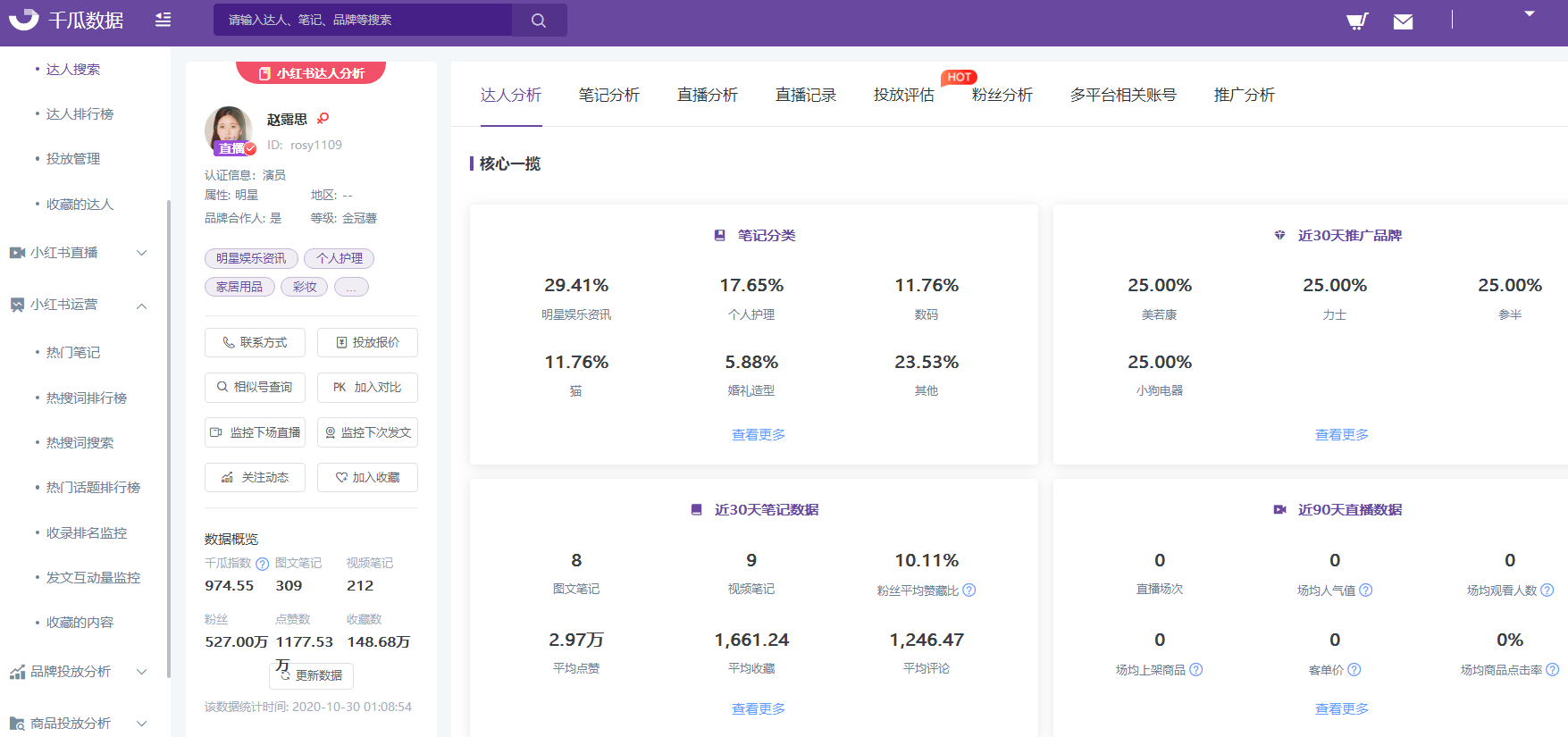The width and height of the screenshot is (1568, 737).
Task: Switch to the 粉丝分析 tab
Action: click(1002, 95)
